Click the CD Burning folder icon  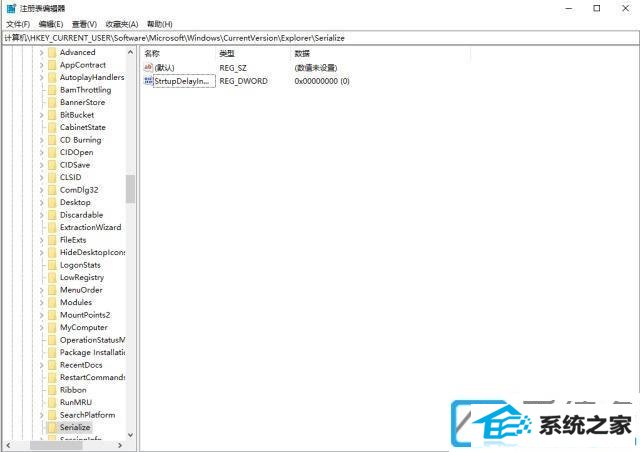click(x=52, y=140)
